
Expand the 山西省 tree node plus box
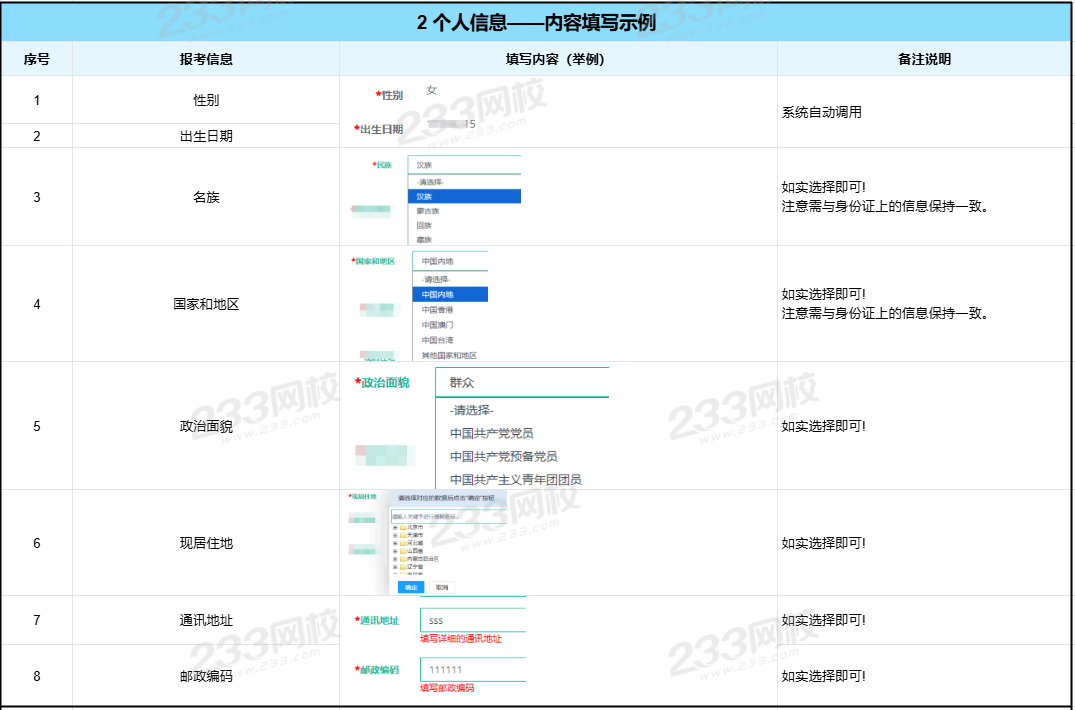(395, 551)
